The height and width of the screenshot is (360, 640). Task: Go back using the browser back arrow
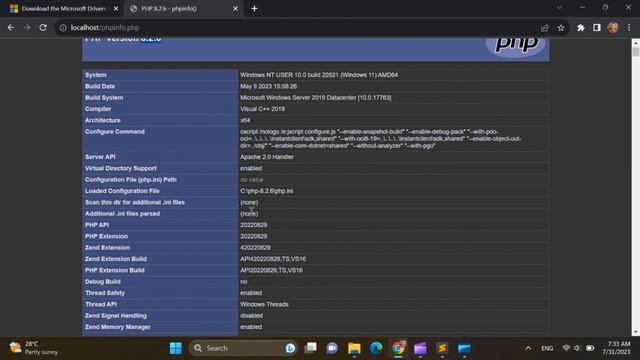point(11,28)
